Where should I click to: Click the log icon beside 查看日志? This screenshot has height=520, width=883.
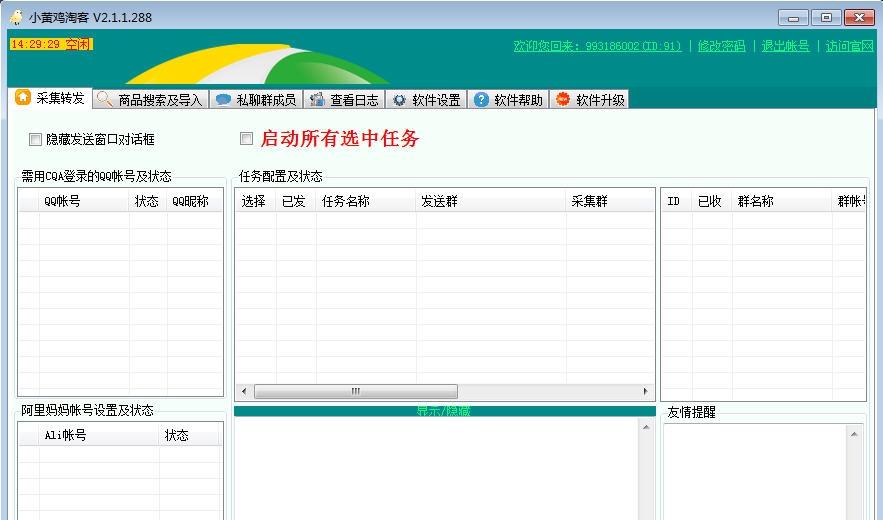click(317, 99)
